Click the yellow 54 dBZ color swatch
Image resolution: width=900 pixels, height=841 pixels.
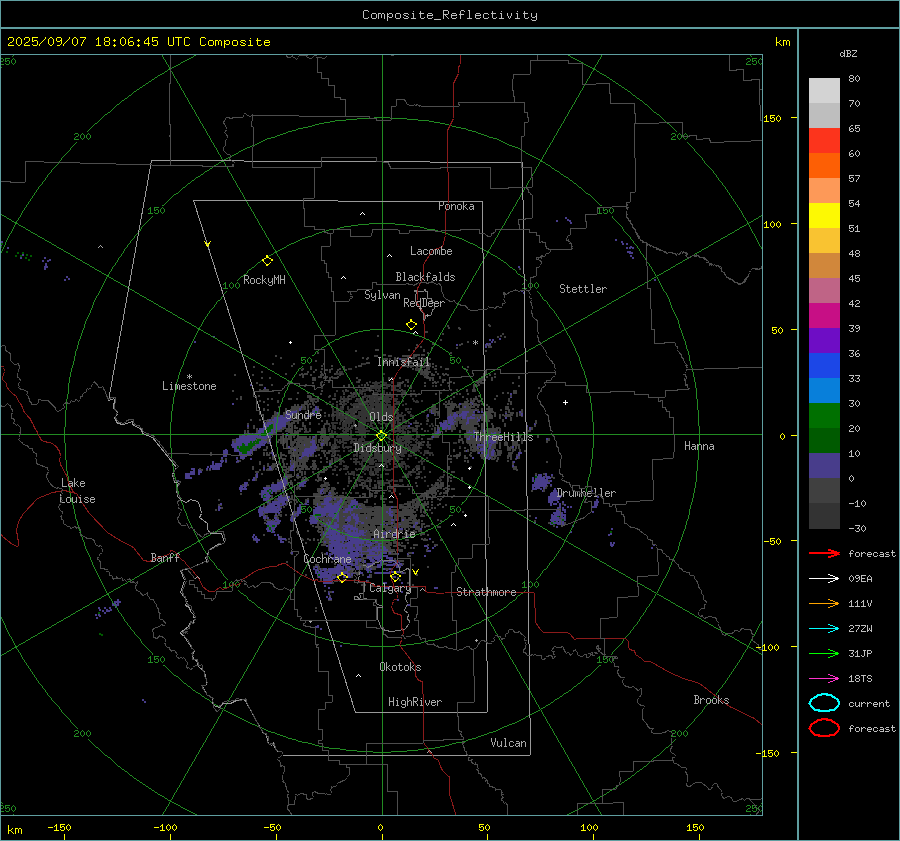point(824,215)
